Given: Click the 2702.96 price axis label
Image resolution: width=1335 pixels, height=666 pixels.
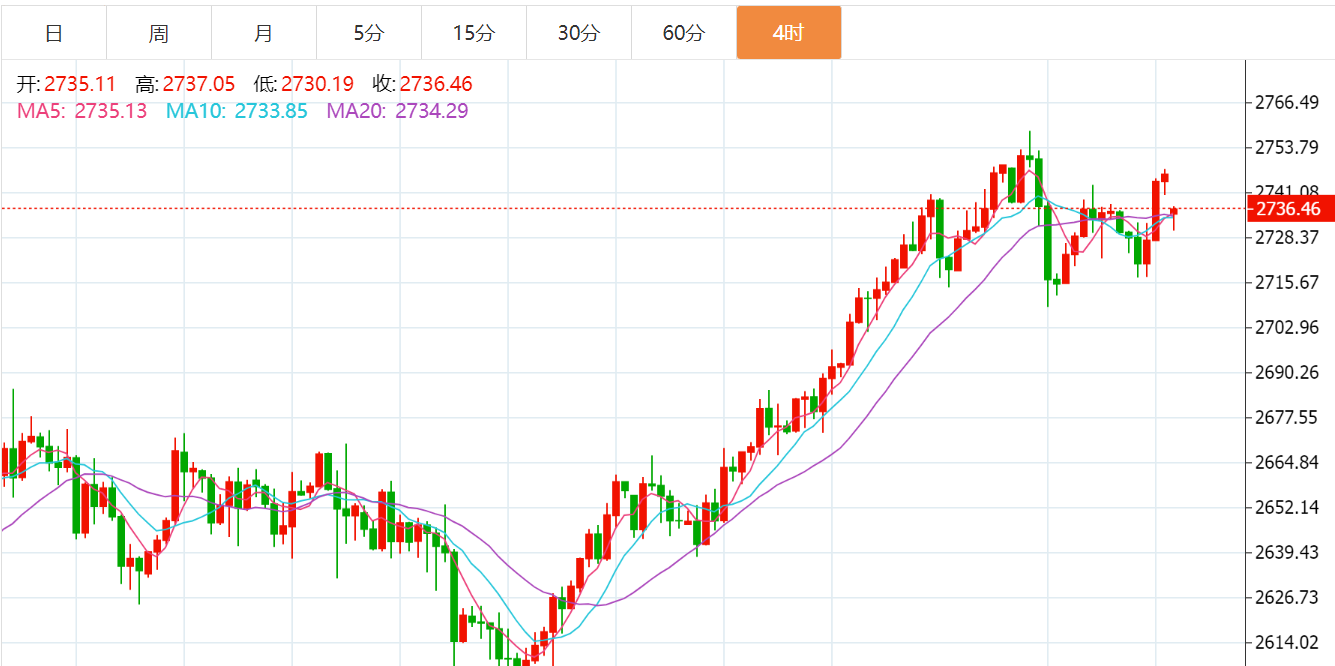Looking at the screenshot, I should pos(1287,327).
